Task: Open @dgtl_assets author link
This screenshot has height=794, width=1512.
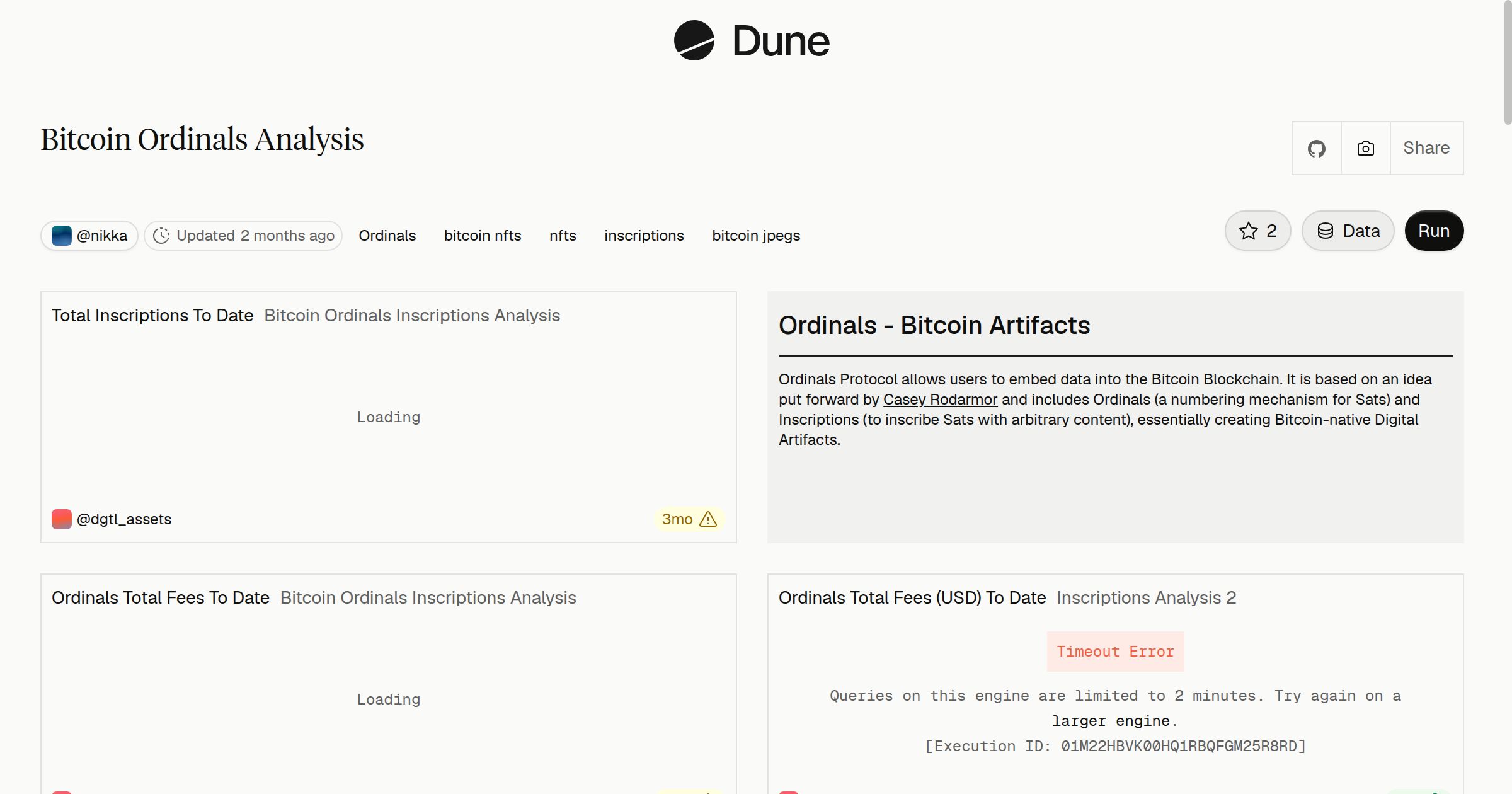Action: click(x=123, y=519)
